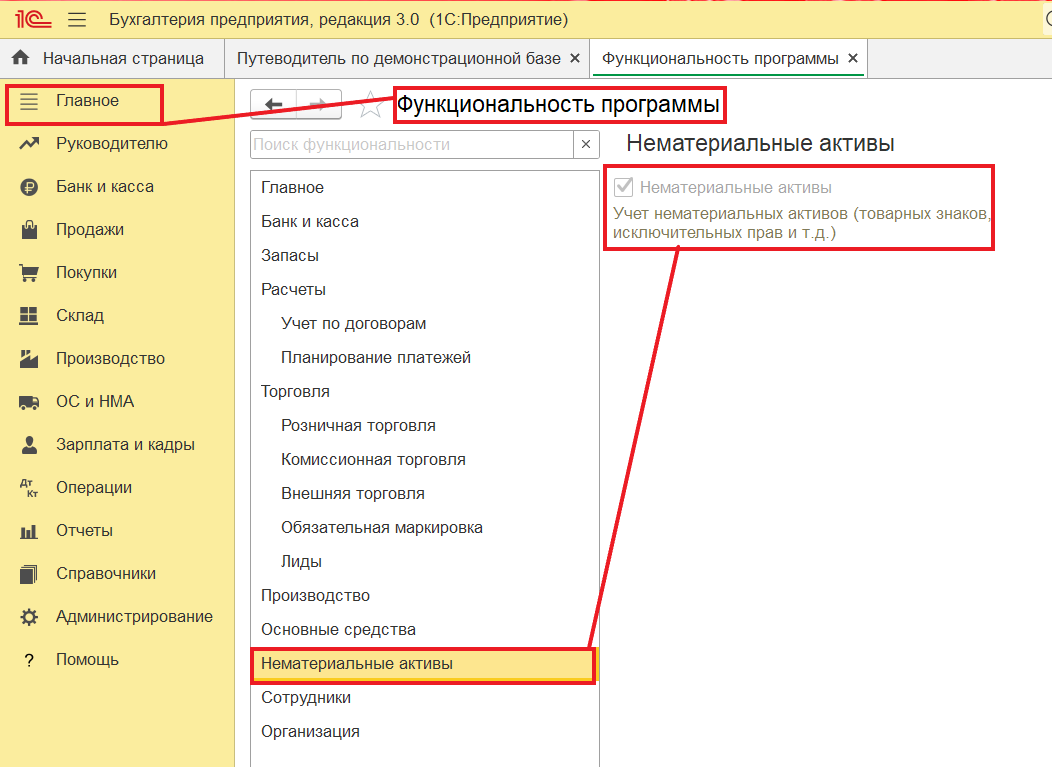Go back with the left arrow button
Image resolution: width=1052 pixels, height=767 pixels.
274,105
